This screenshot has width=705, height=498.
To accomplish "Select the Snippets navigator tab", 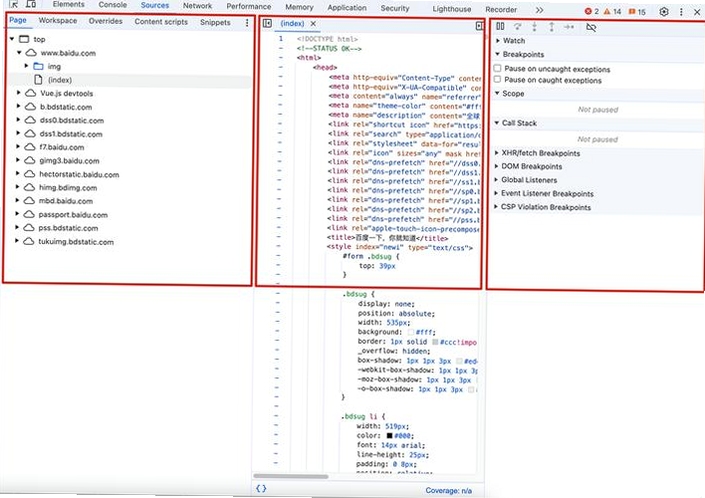I will 215,22.
